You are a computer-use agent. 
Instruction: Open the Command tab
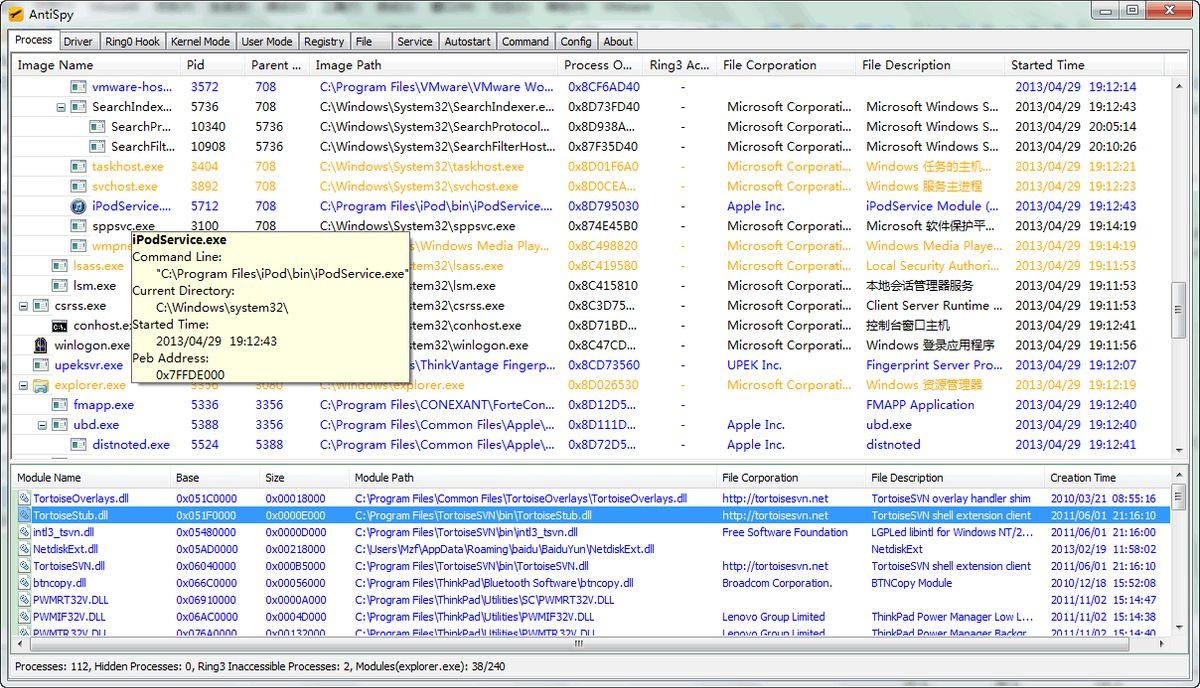tap(525, 42)
